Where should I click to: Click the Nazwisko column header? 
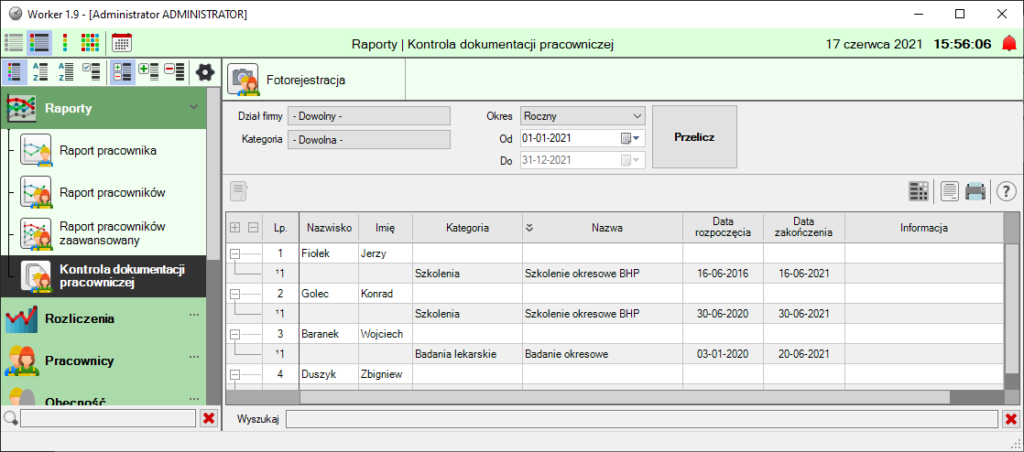point(329,228)
